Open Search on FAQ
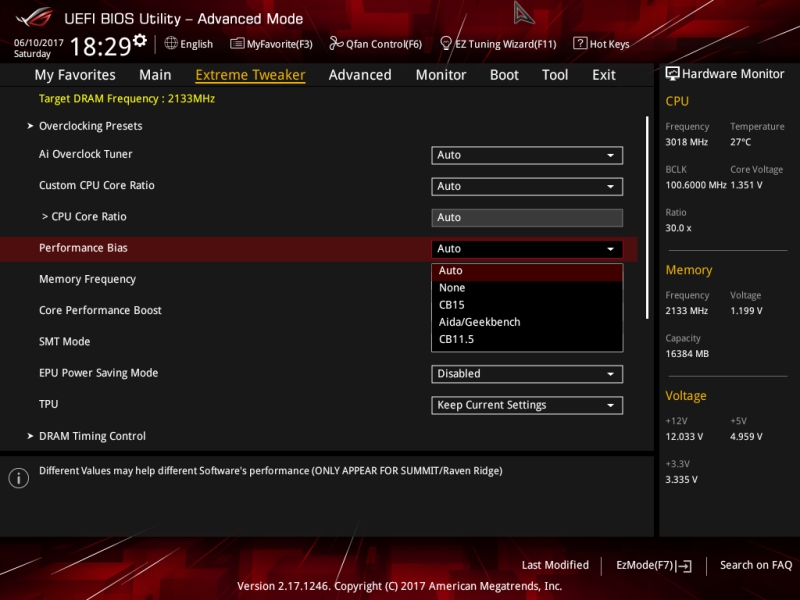This screenshot has width=800, height=600. [756, 565]
